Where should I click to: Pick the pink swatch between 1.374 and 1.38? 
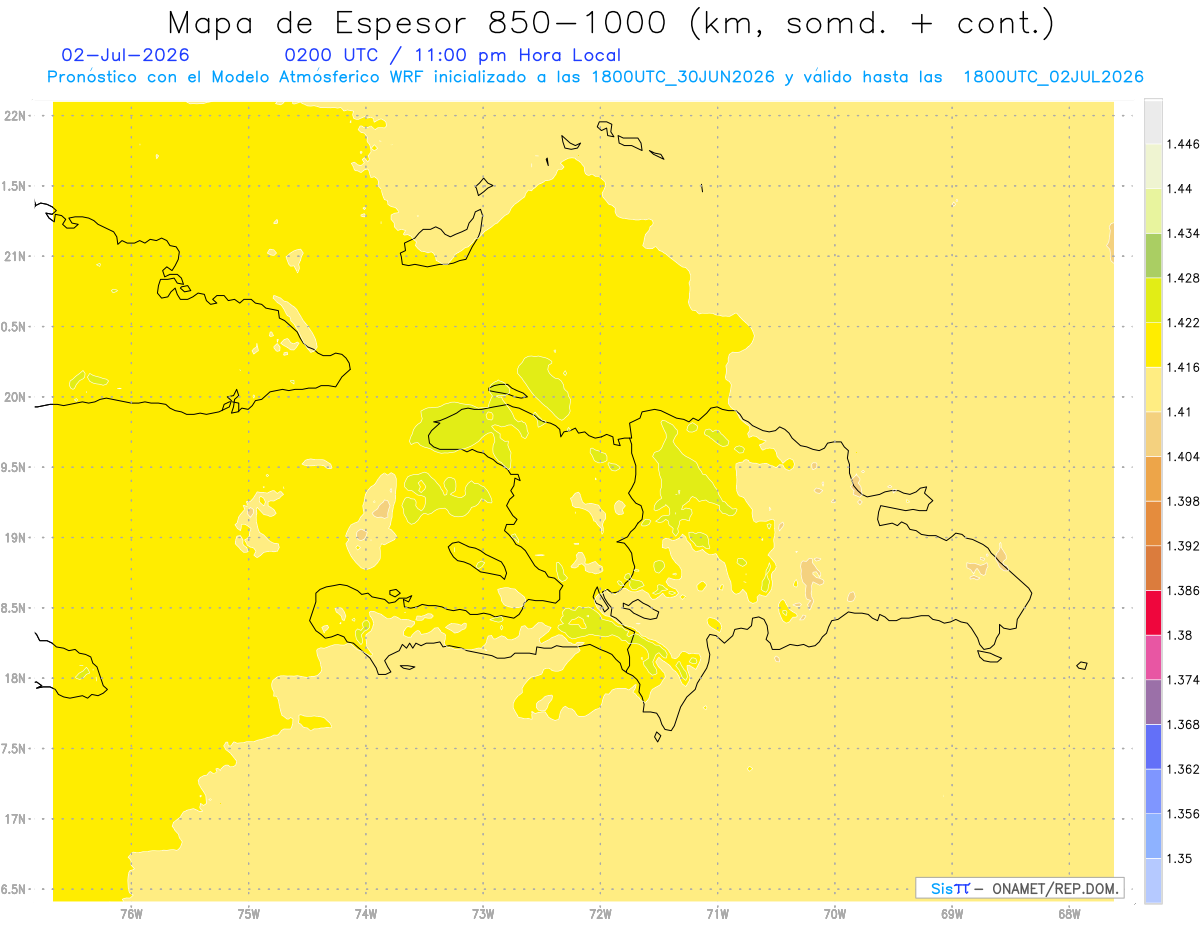1153,657
